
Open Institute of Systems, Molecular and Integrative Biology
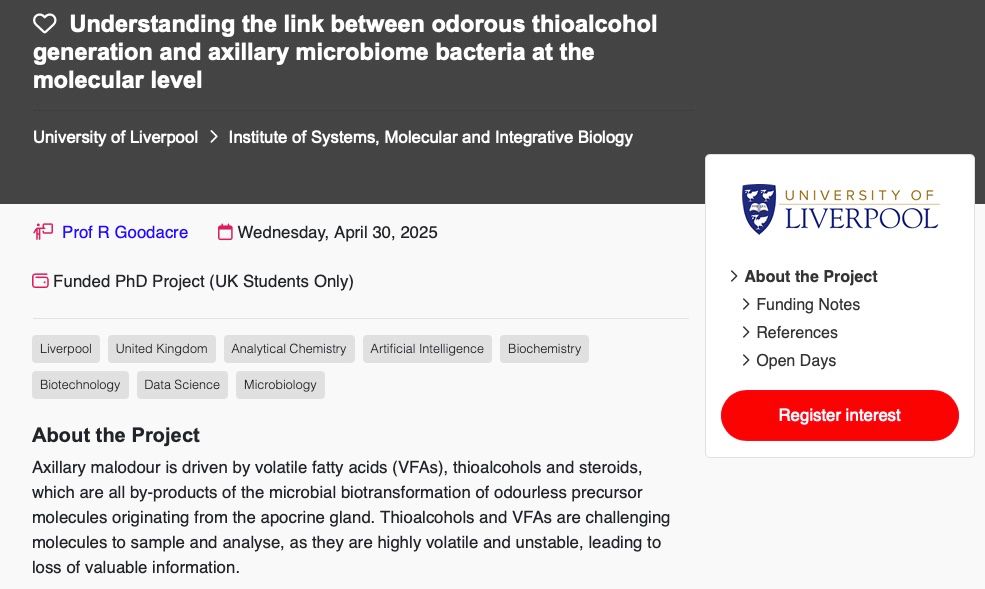point(430,137)
